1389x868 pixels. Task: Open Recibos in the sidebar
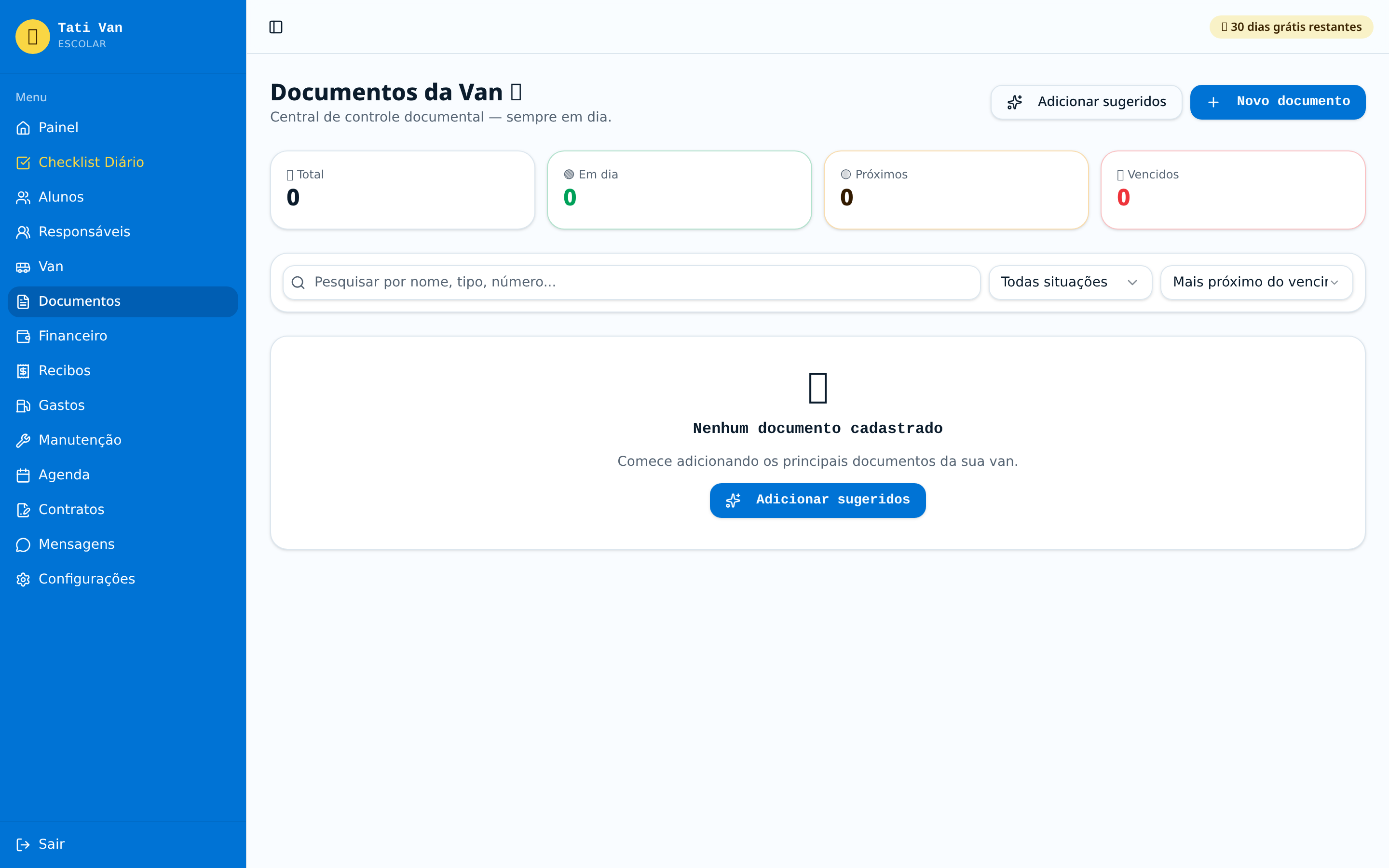pyautogui.click(x=123, y=371)
